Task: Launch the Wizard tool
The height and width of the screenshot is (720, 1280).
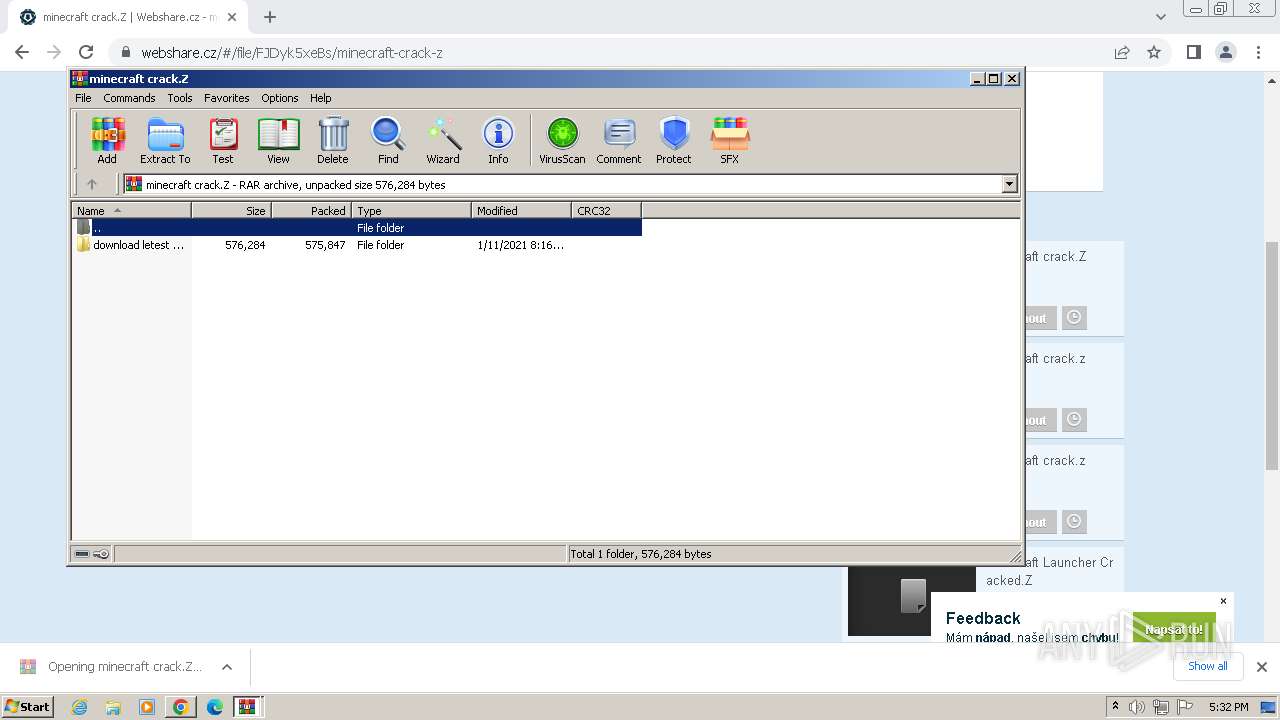Action: tap(443, 140)
